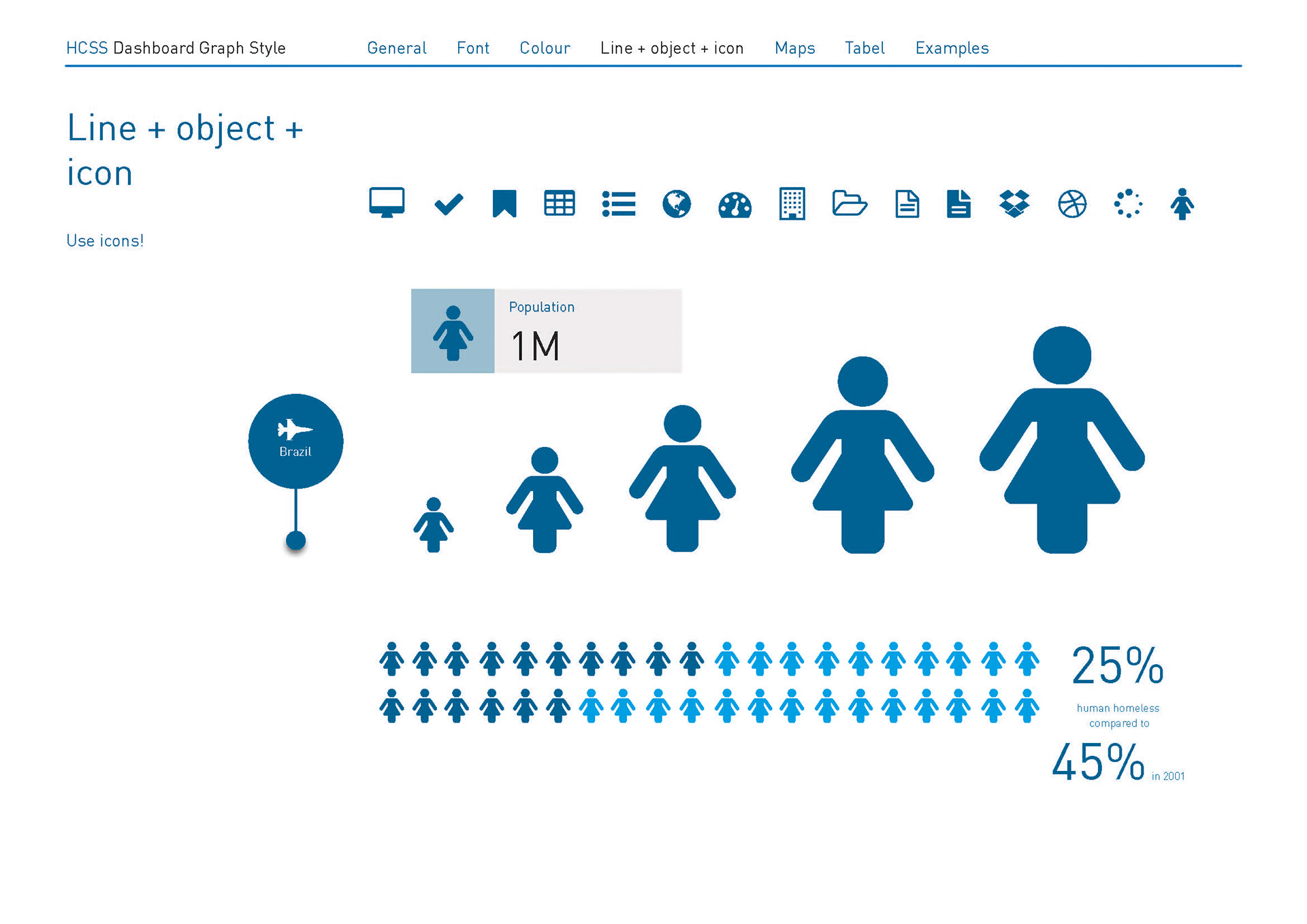Select the open folder icon
The width and height of the screenshot is (1307, 924).
pyautogui.click(x=849, y=203)
